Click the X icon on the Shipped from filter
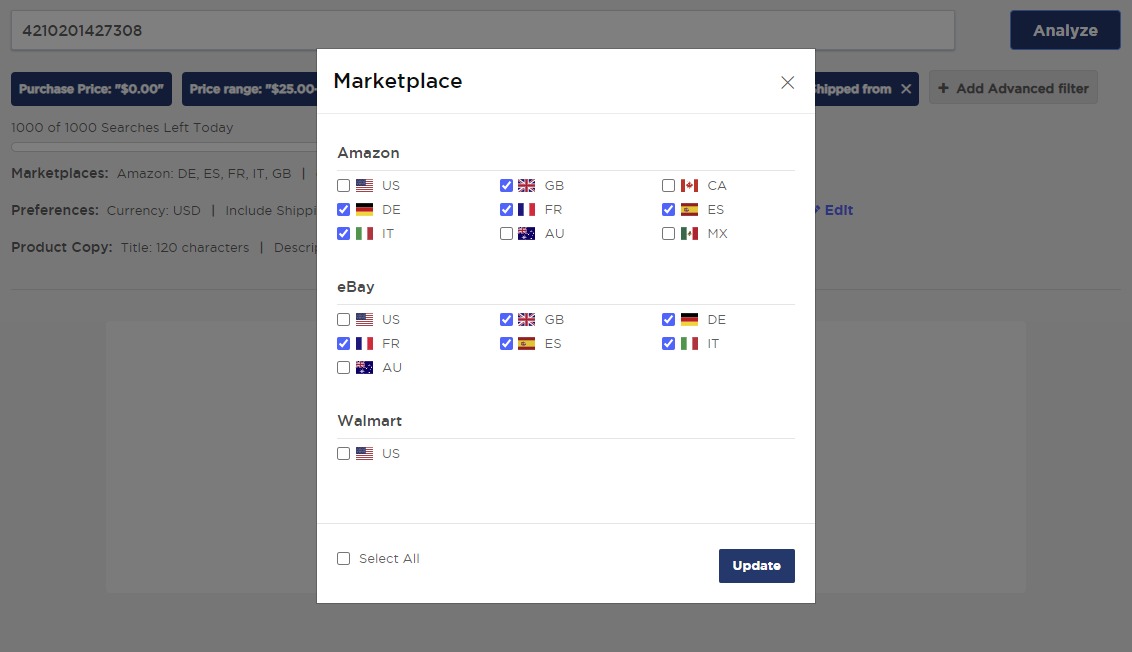The width and height of the screenshot is (1132, 652). coord(906,88)
